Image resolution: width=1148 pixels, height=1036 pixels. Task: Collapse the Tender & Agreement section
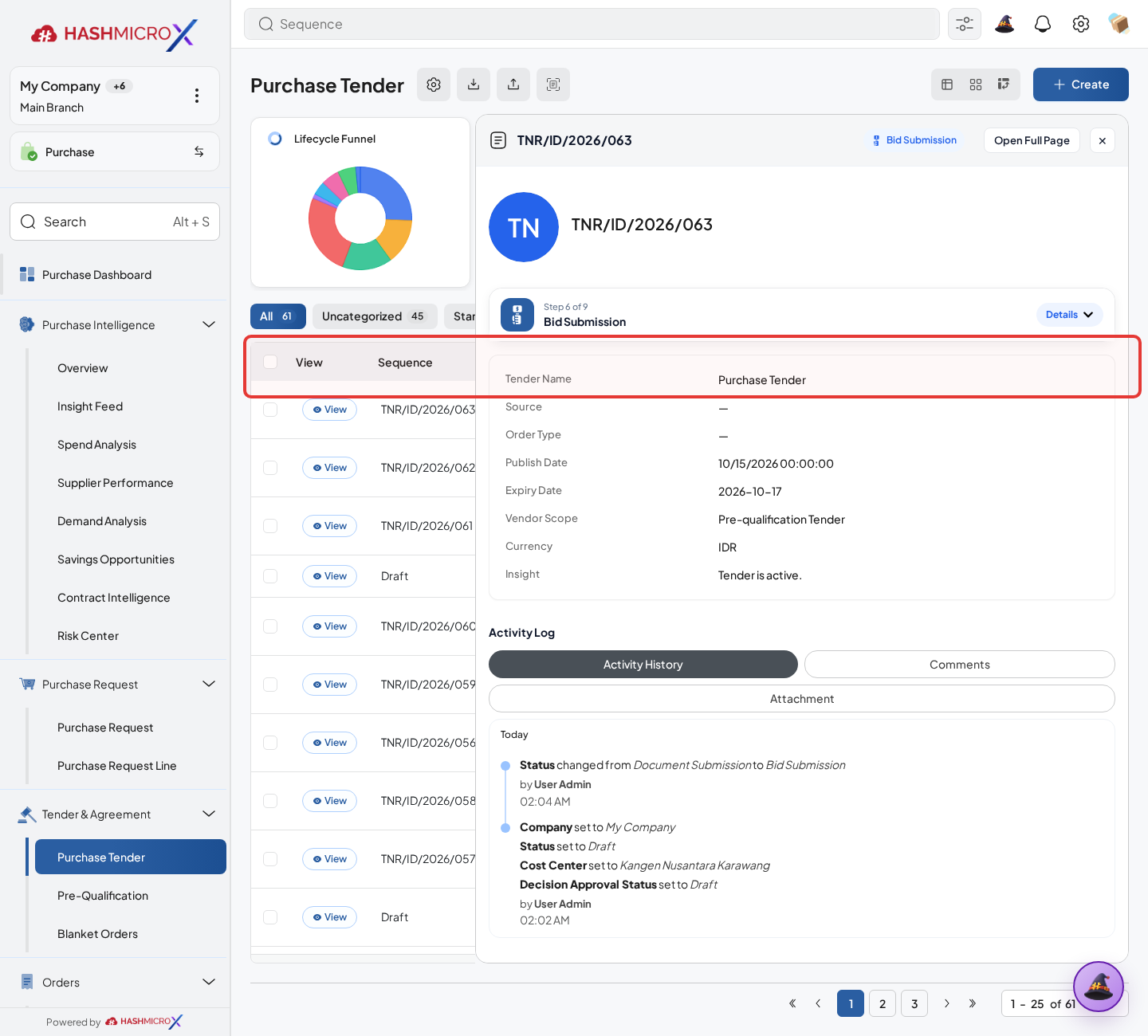(209, 814)
